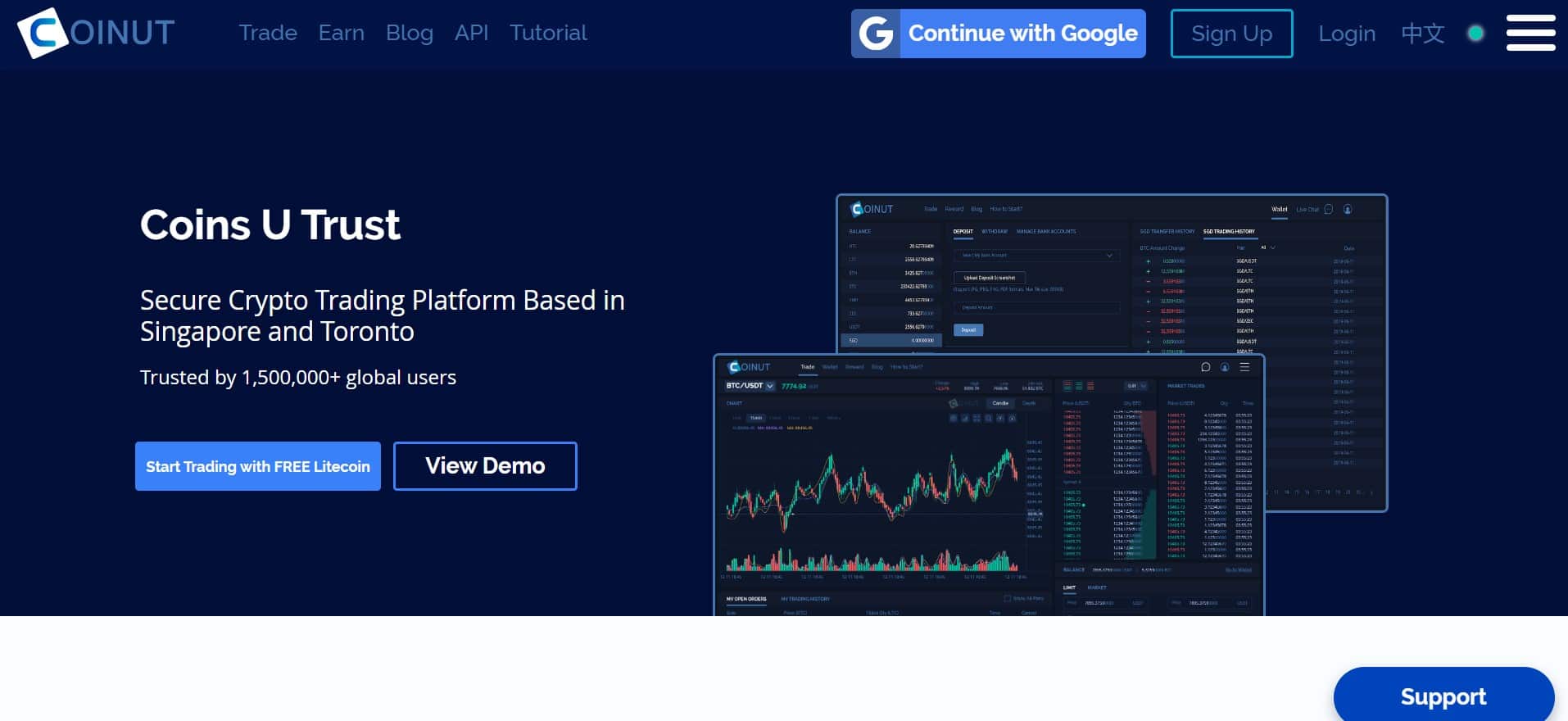Image resolution: width=1568 pixels, height=721 pixels.
Task: Switch the site language to 中文
Action: point(1422,34)
